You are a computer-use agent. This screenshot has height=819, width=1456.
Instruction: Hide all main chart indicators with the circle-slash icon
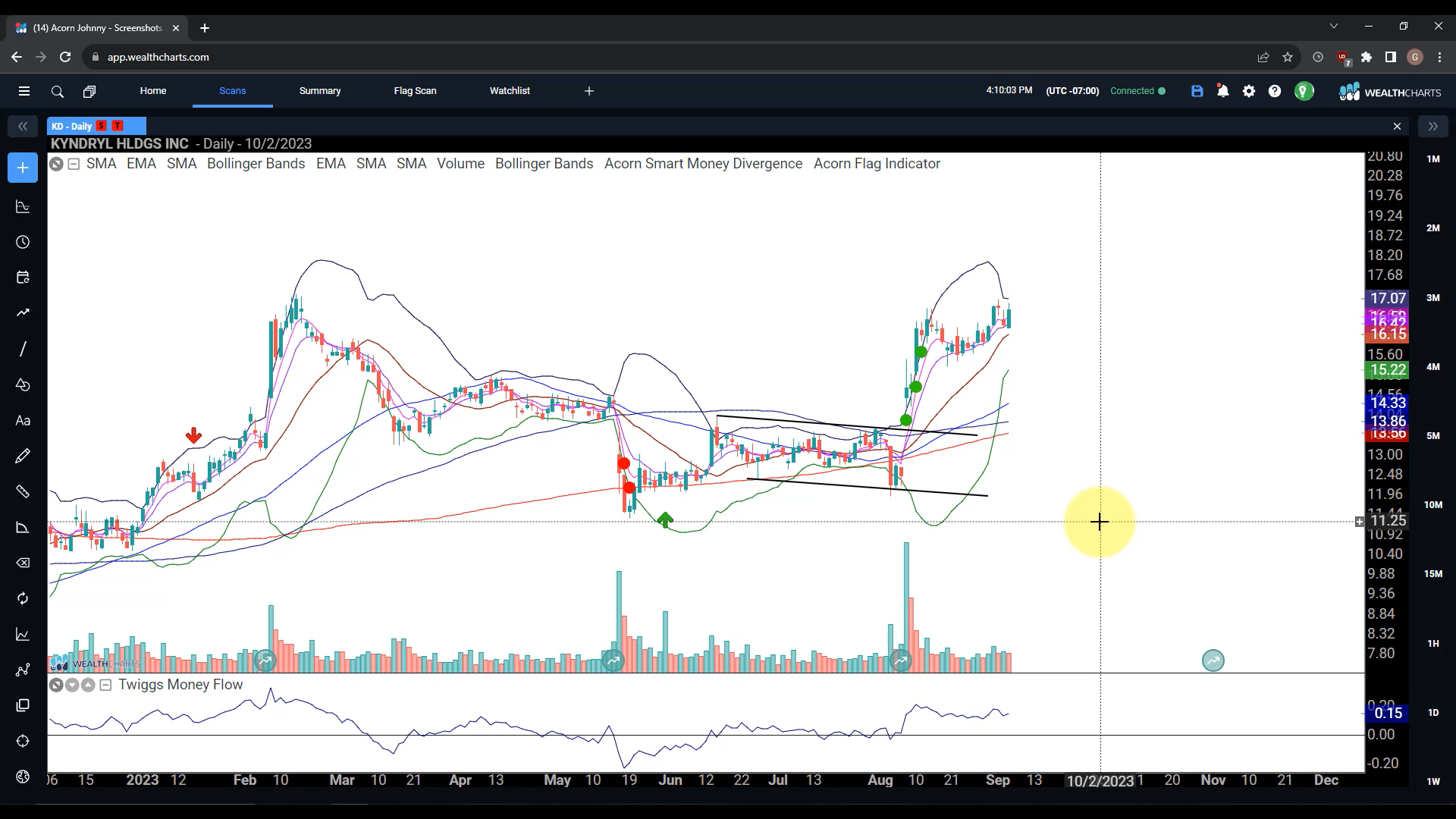56,164
